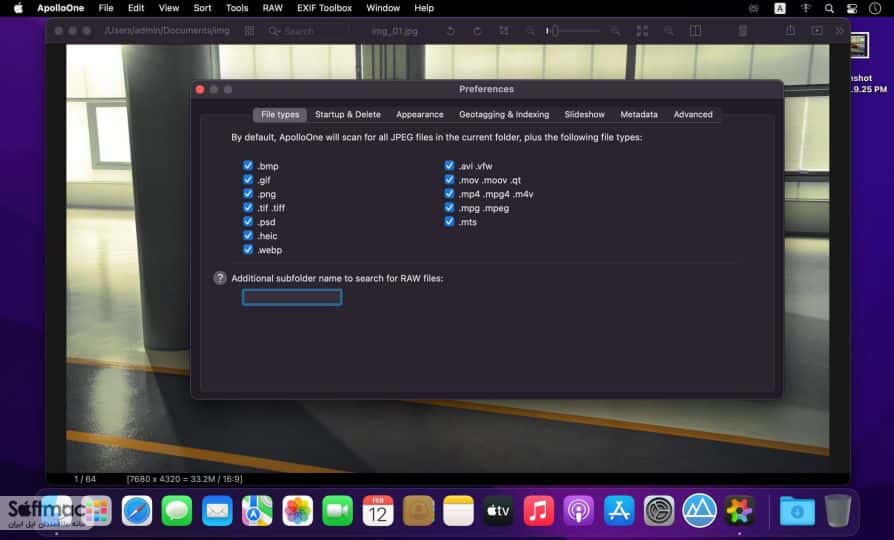Close the Preferences window
Screen dimensions: 894x540
tap(200, 90)
